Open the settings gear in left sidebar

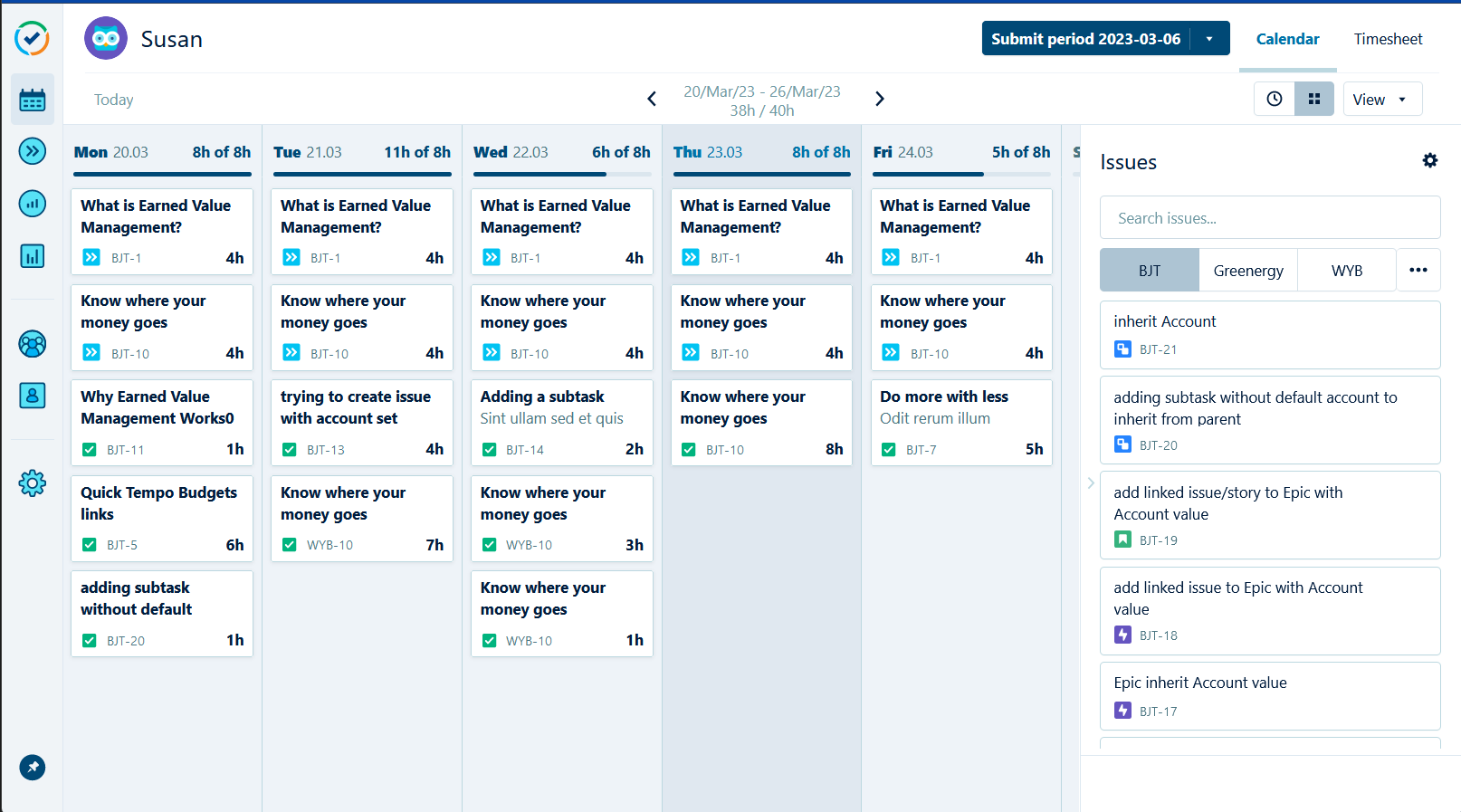(x=33, y=482)
